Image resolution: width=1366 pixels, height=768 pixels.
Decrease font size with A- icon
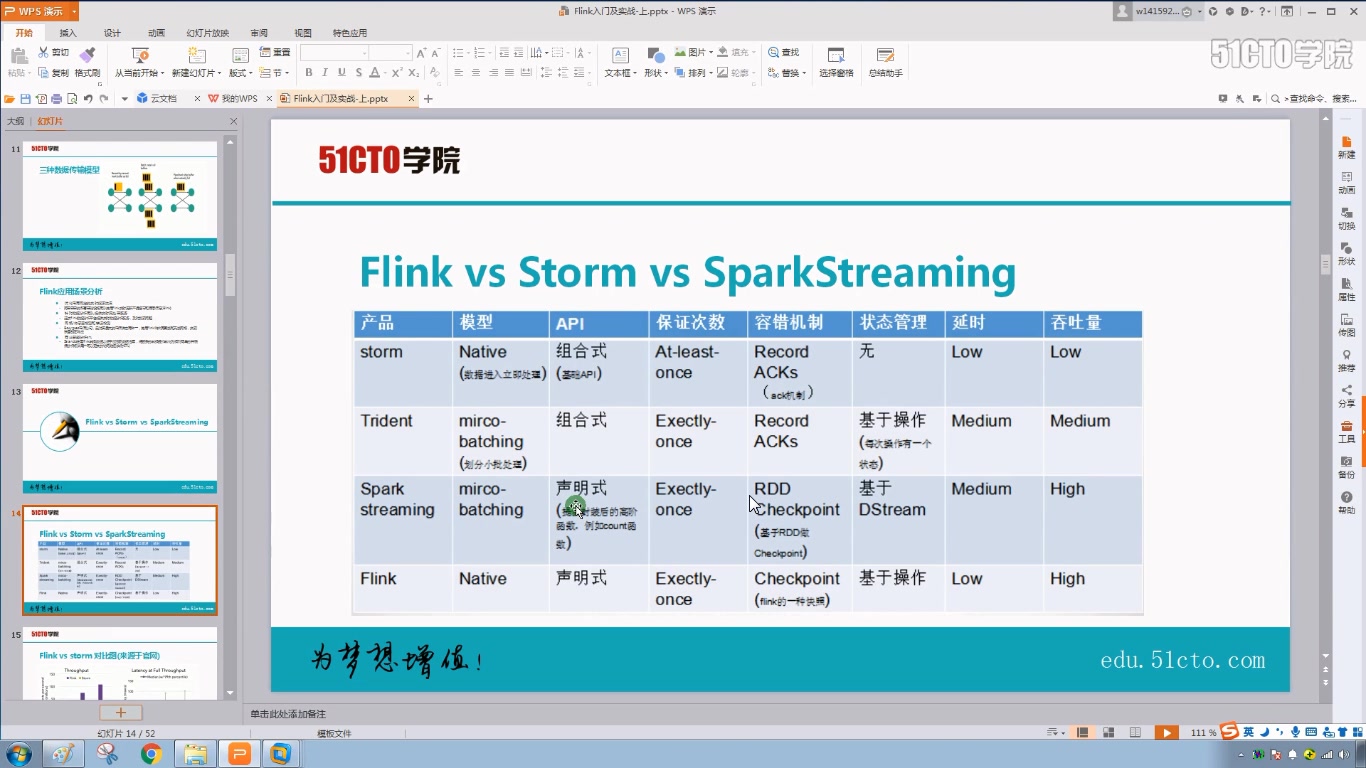436,52
